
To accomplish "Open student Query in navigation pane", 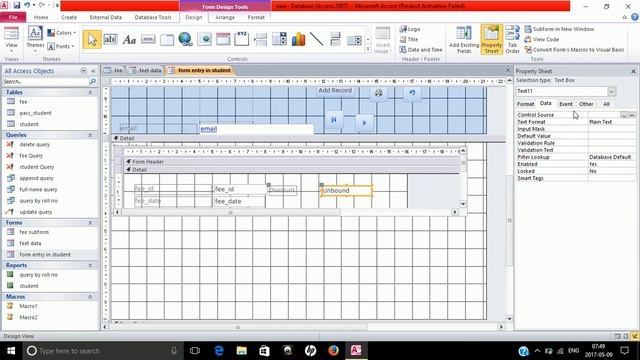I will (x=37, y=167).
